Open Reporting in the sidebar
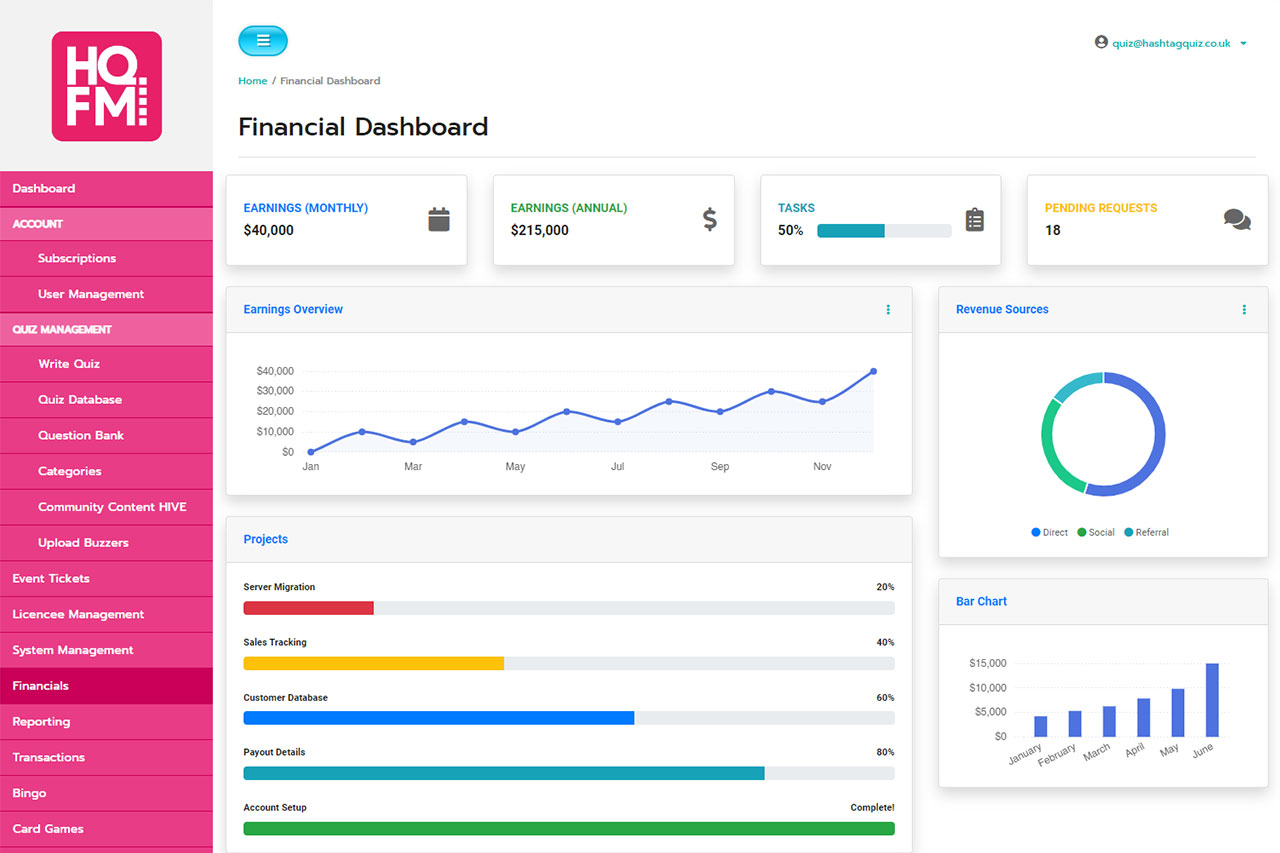 point(106,722)
